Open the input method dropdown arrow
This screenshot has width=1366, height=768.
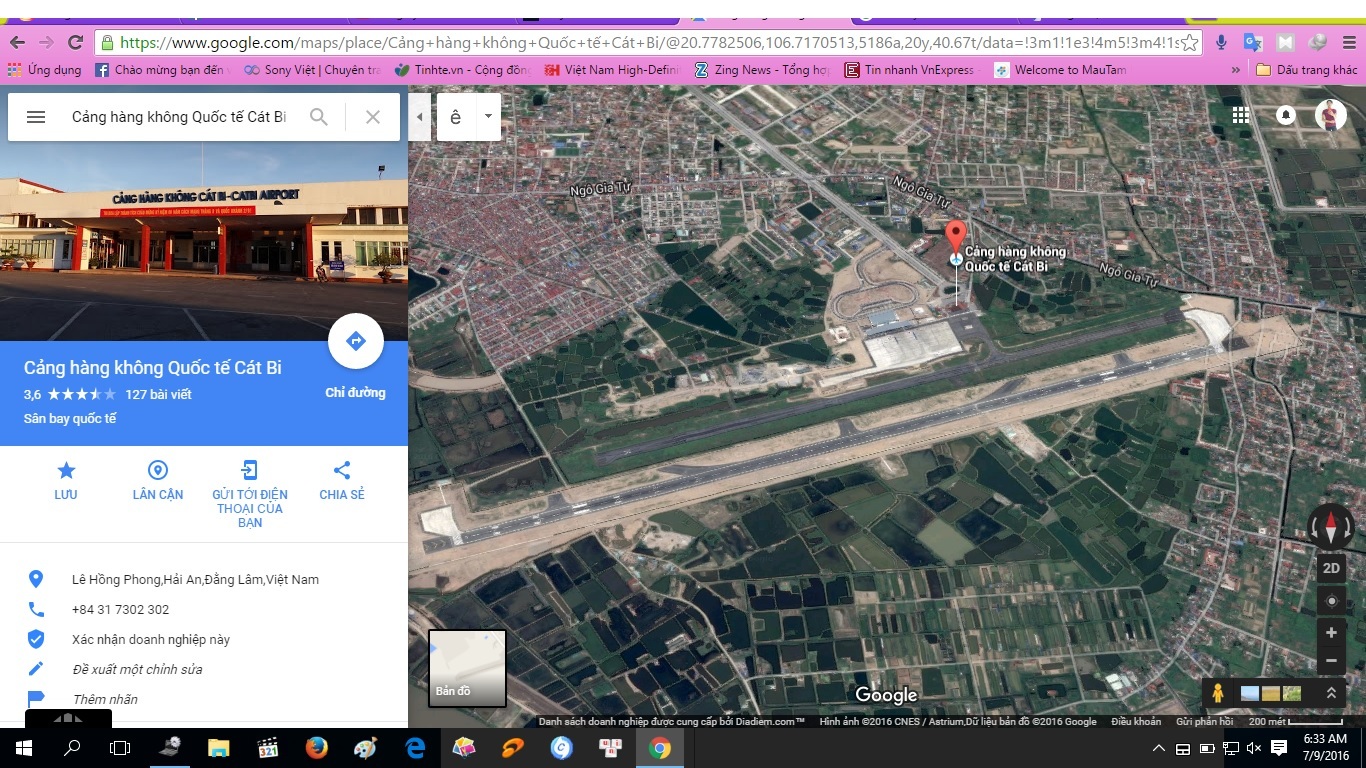(x=488, y=116)
